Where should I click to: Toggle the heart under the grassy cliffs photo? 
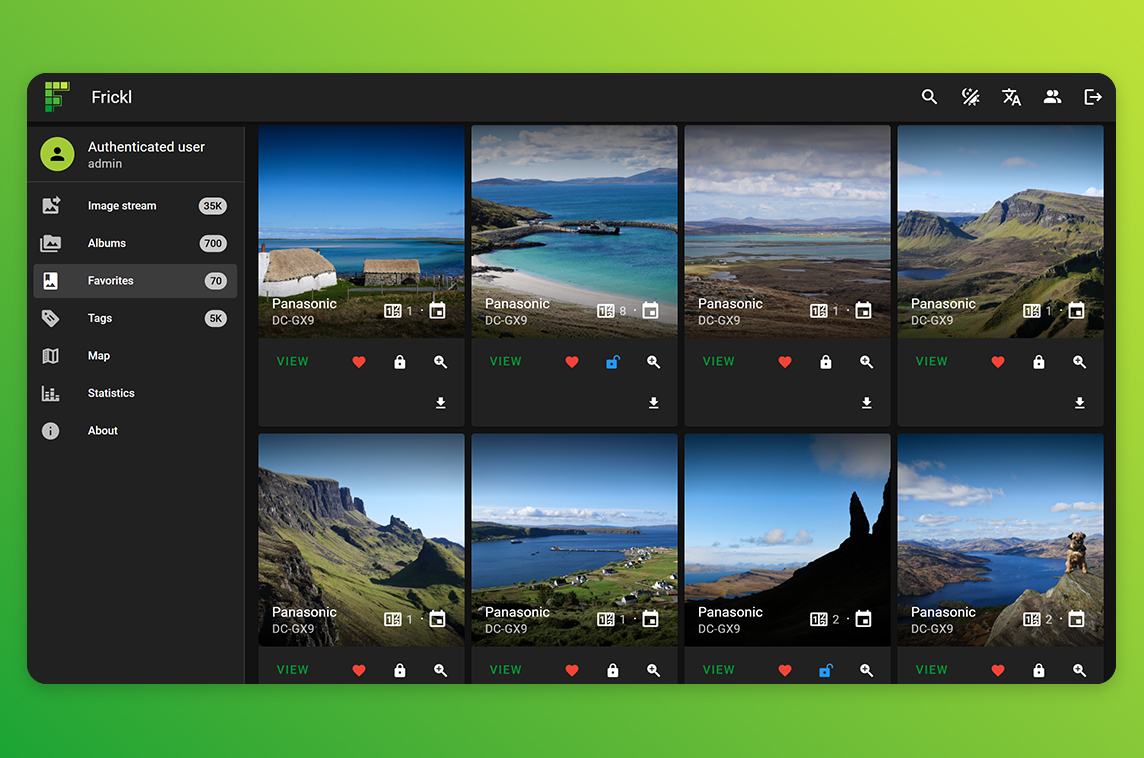(x=359, y=670)
